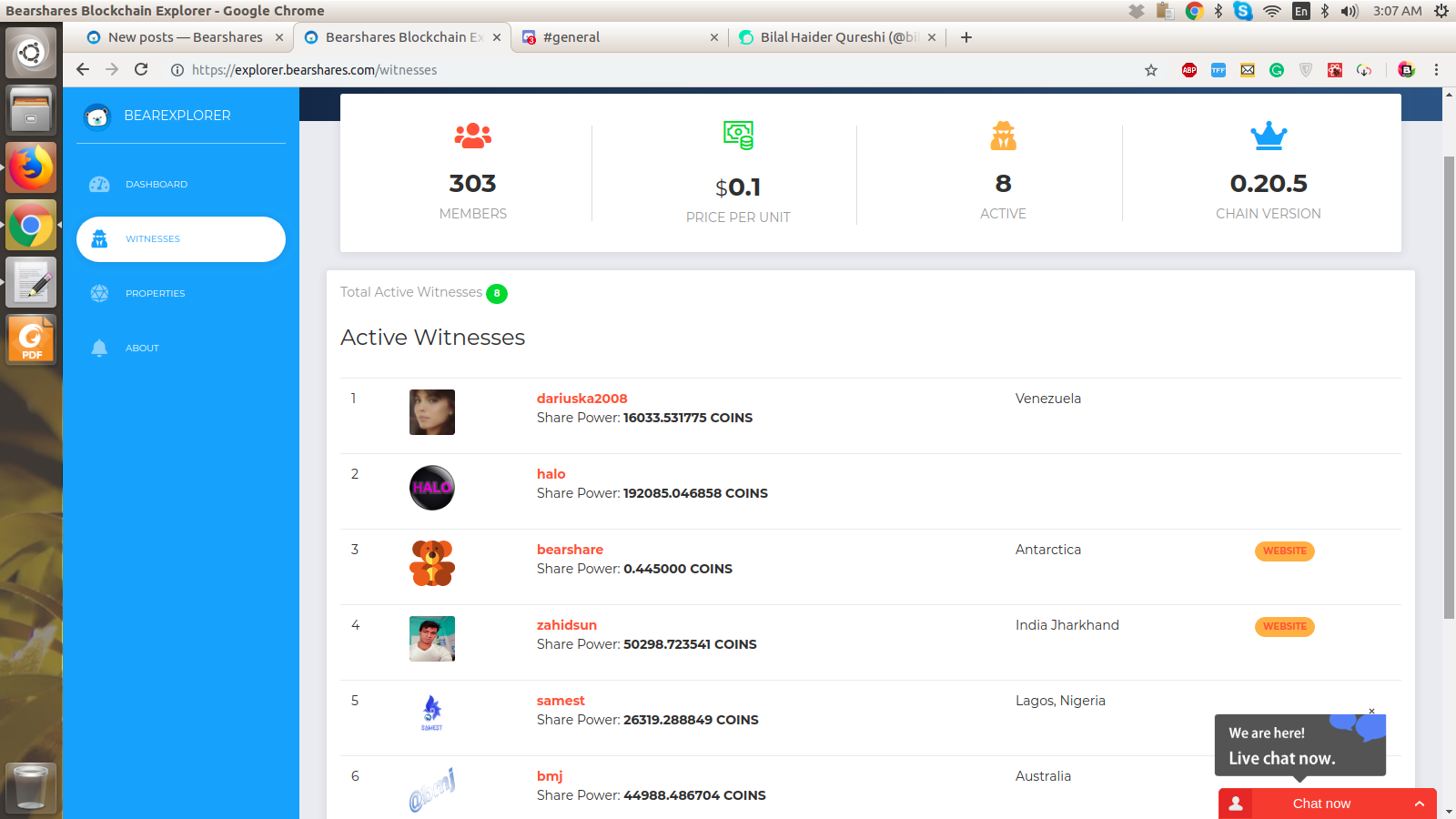This screenshot has width=1456, height=819.
Task: Open the text editor in the dock
Action: (31, 282)
